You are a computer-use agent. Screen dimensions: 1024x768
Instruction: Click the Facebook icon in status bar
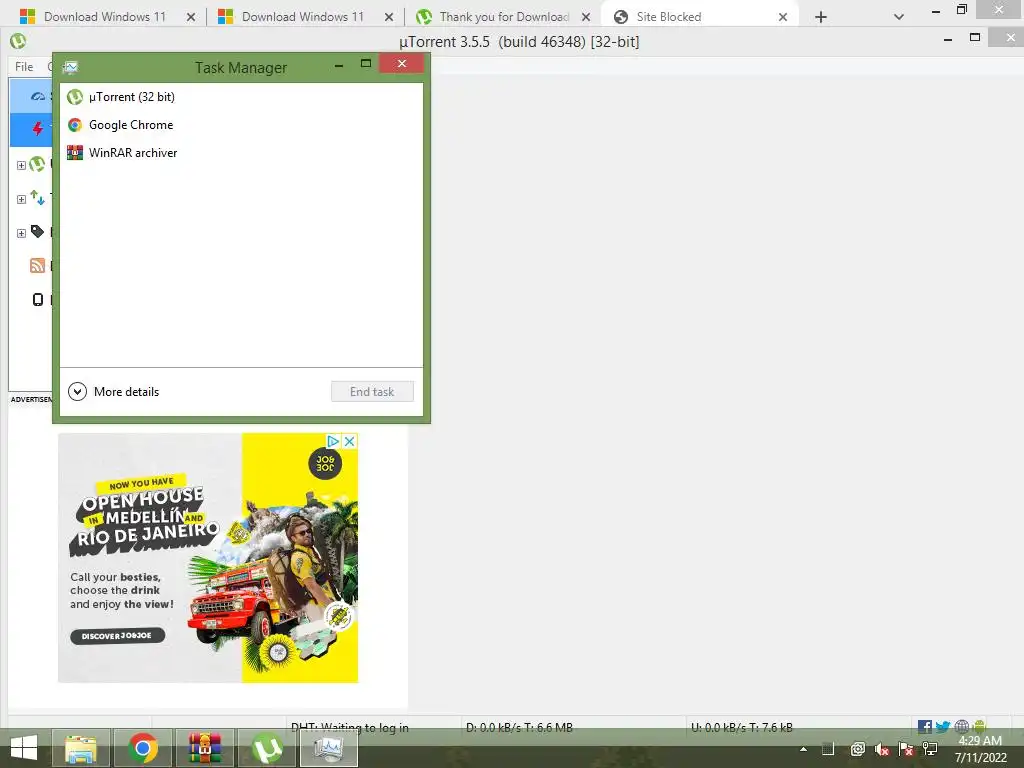coord(925,726)
